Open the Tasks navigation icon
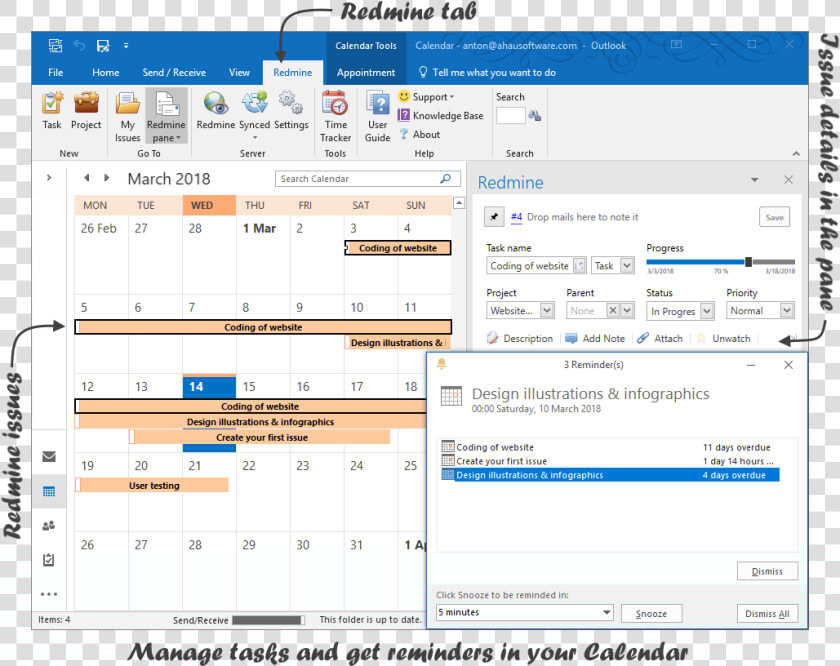This screenshot has width=840, height=666. pos(49,560)
